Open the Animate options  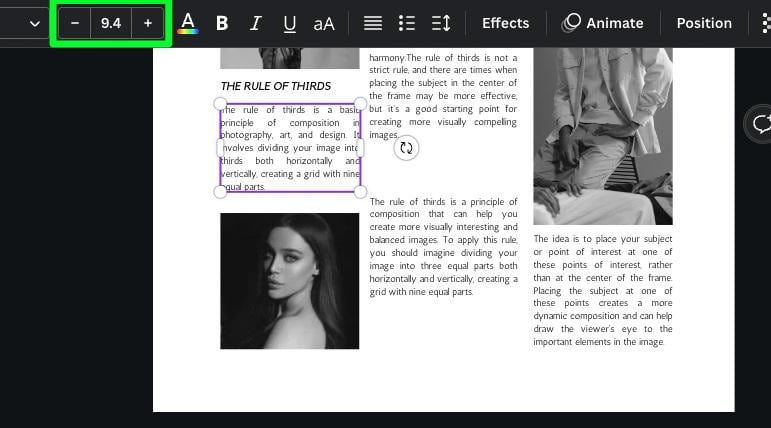603,23
